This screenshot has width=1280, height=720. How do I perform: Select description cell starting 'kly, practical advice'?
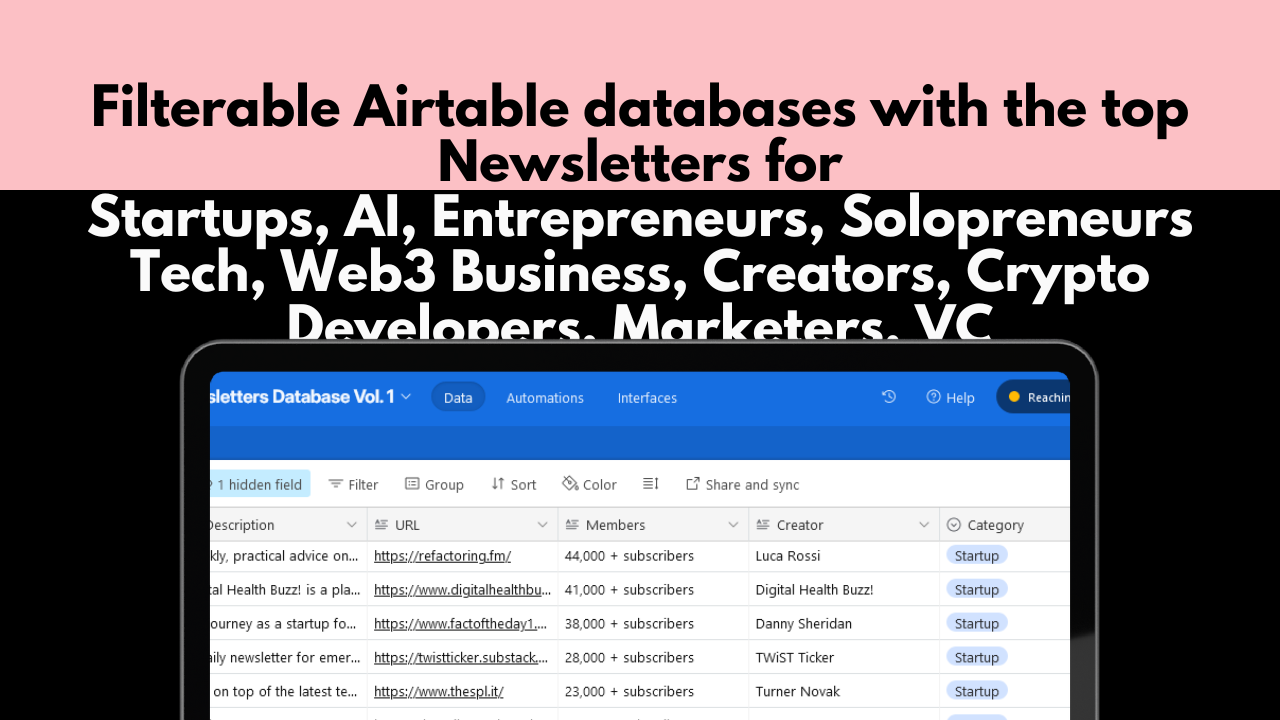[x=288, y=556]
